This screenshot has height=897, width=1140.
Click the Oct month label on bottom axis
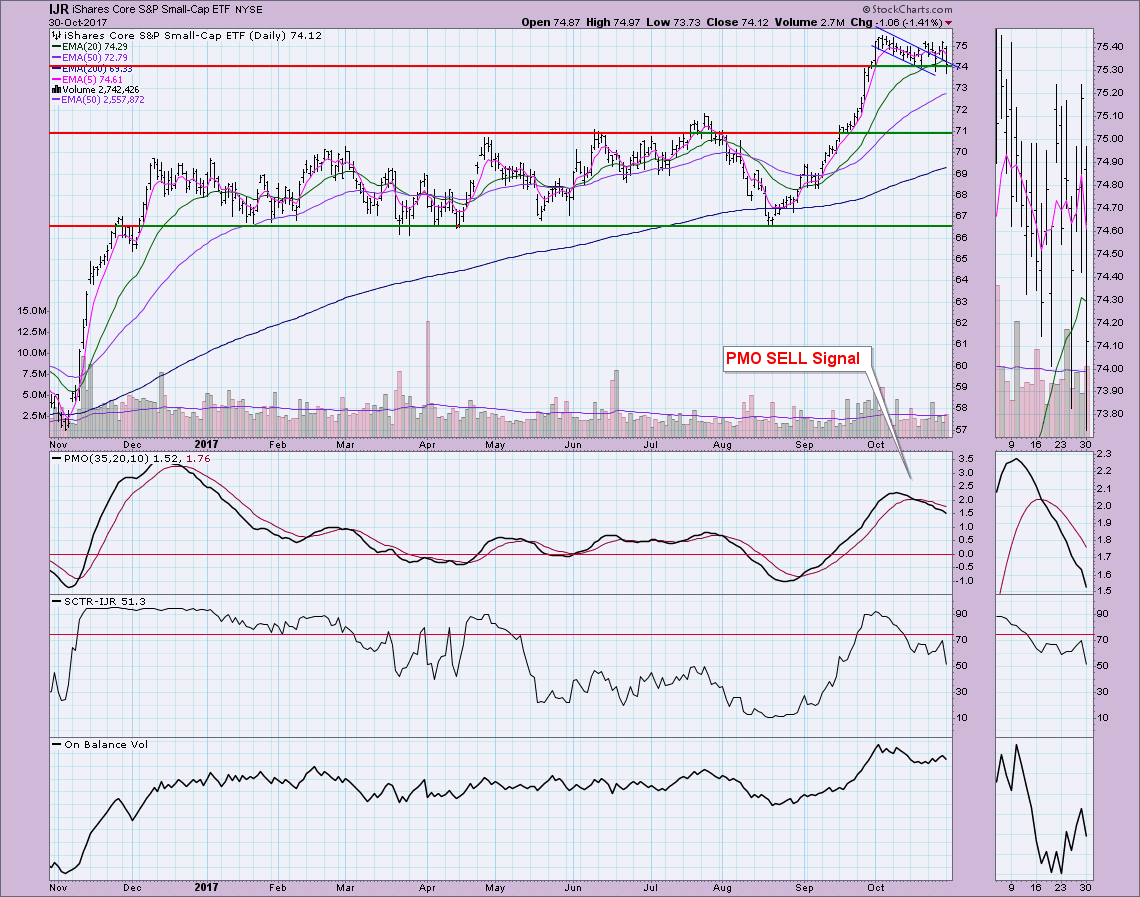[876, 886]
